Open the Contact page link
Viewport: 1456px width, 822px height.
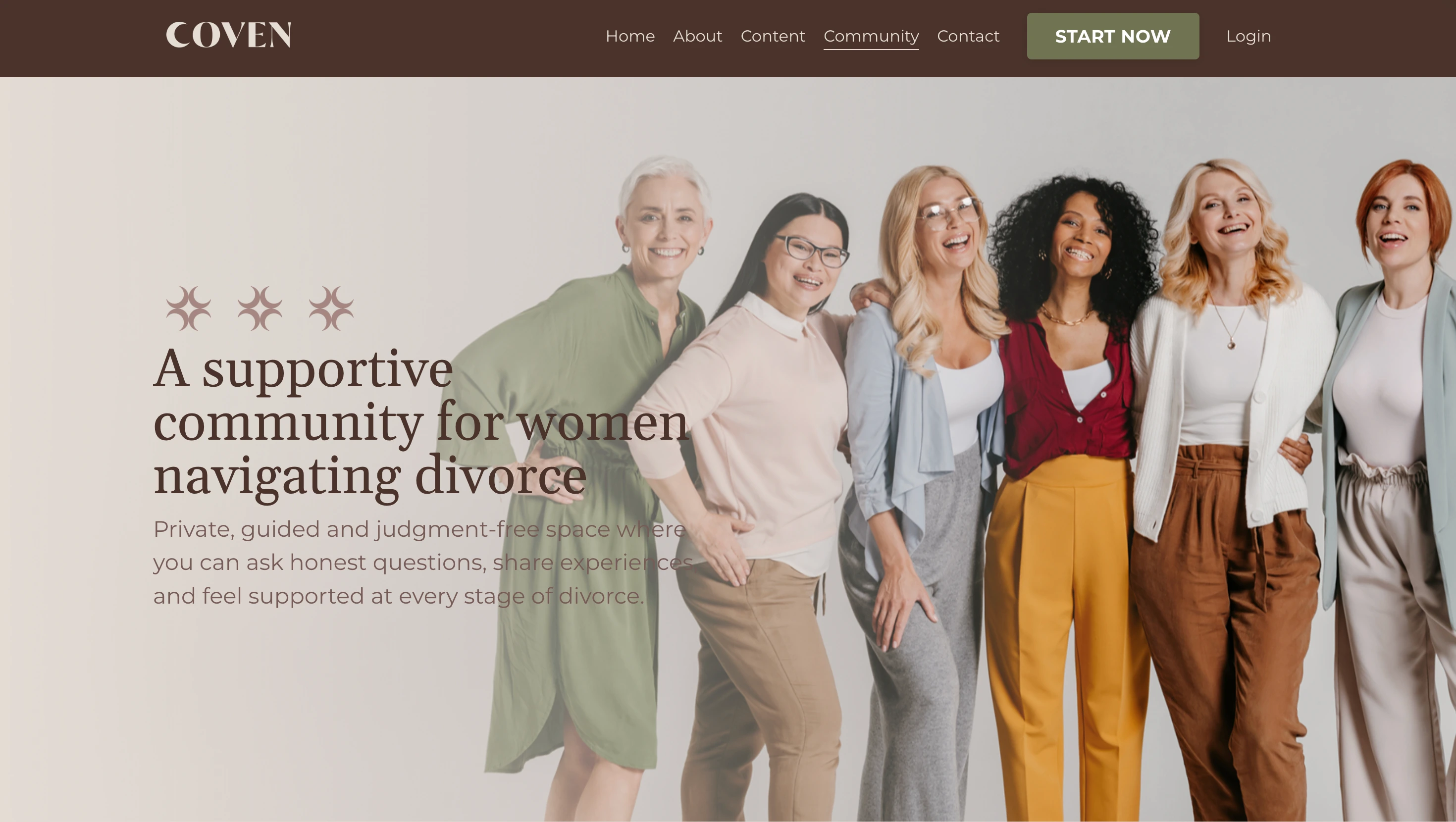point(968,36)
